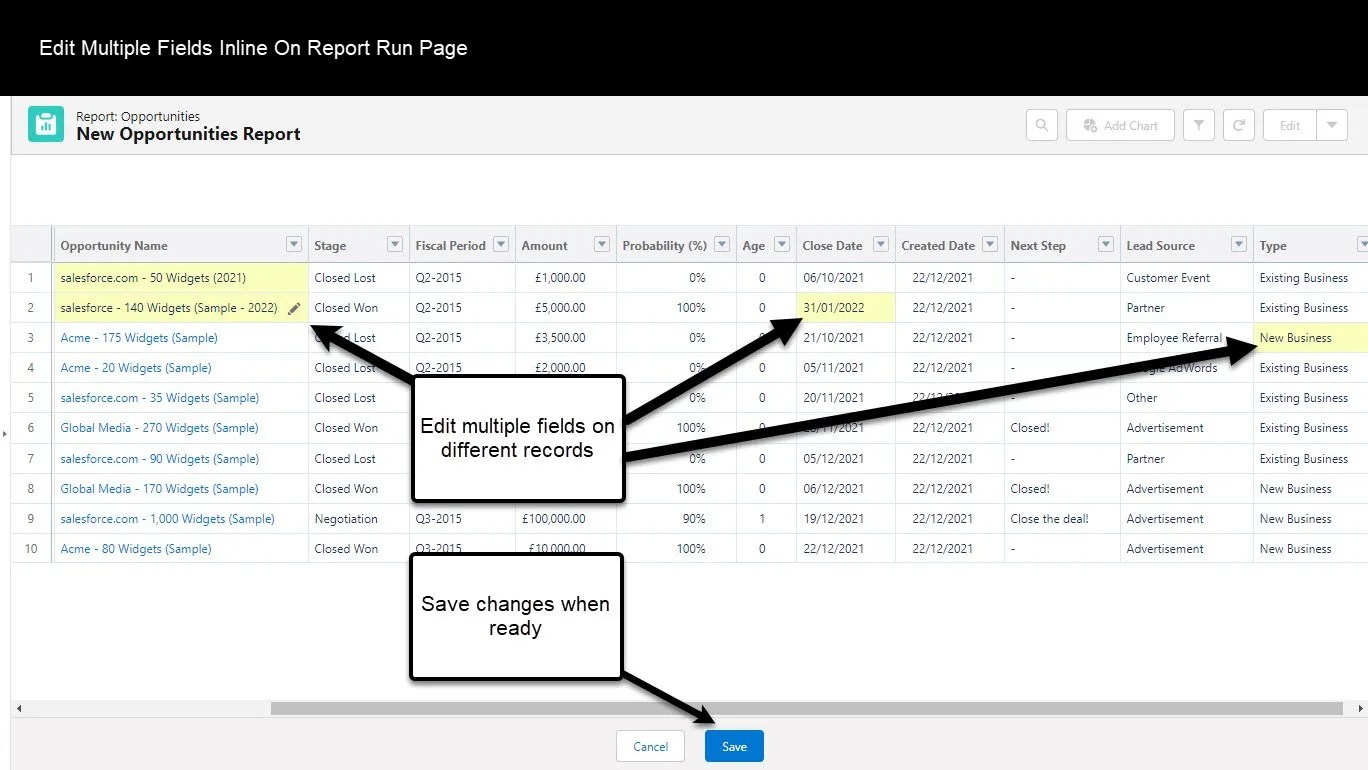Refresh the report with the reload icon

tap(1238, 125)
